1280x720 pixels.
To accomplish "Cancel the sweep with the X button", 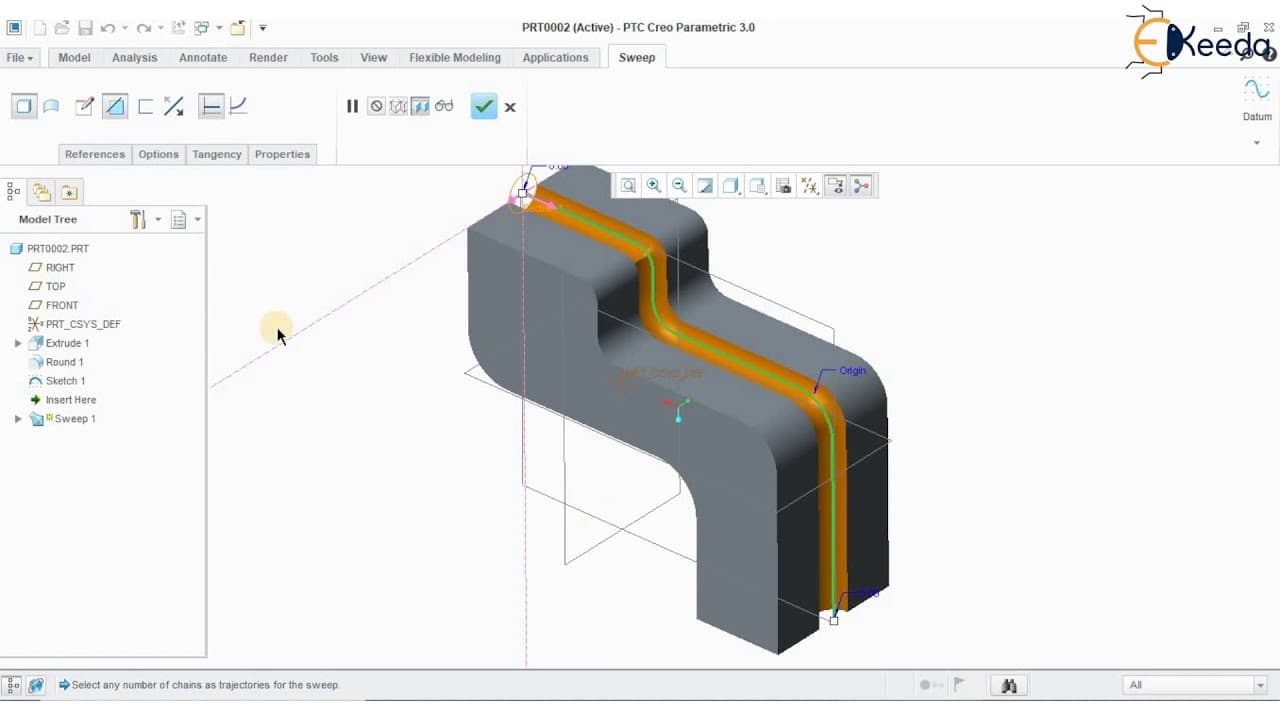I will coord(510,107).
